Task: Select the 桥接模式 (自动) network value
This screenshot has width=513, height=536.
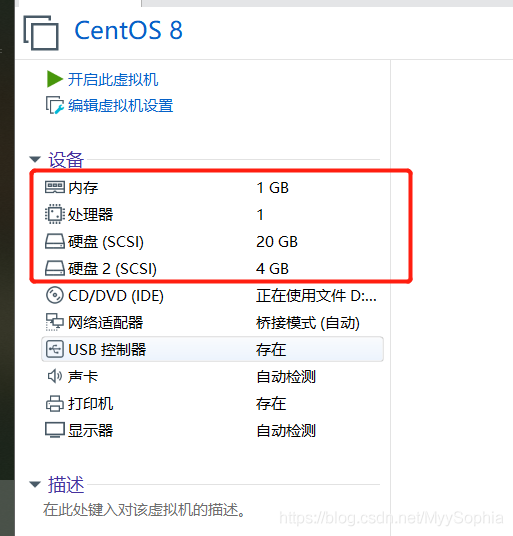Action: (x=308, y=323)
